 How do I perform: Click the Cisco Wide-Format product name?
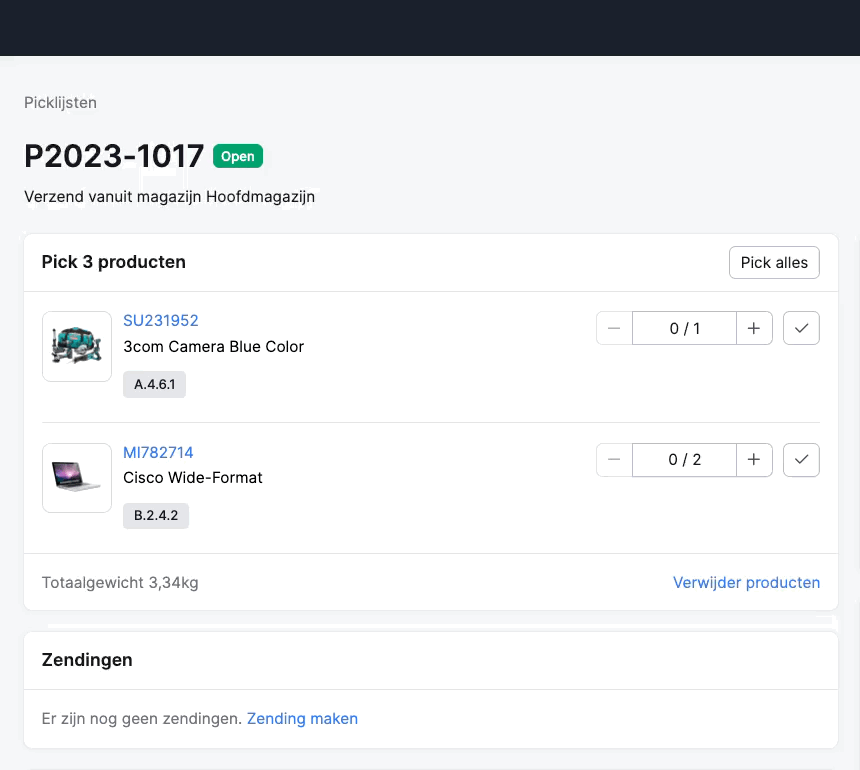click(x=192, y=478)
